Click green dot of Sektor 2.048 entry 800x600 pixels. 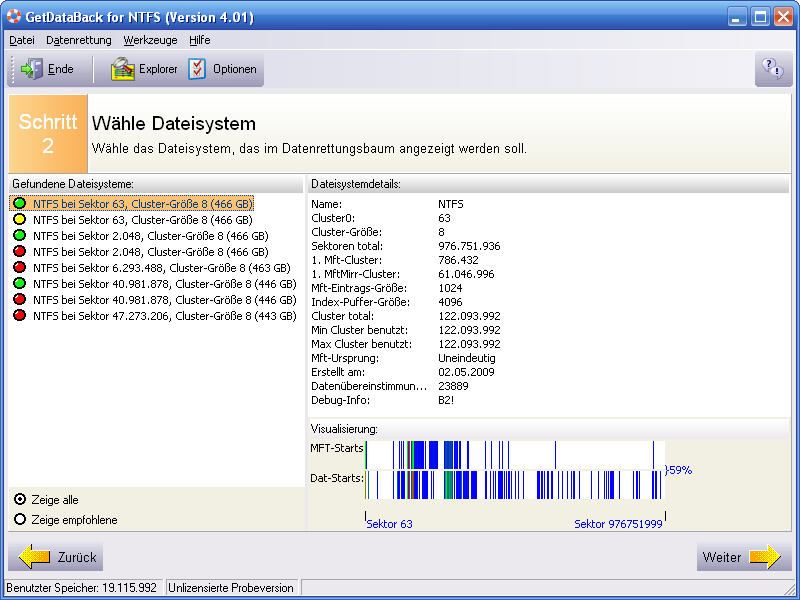click(20, 235)
